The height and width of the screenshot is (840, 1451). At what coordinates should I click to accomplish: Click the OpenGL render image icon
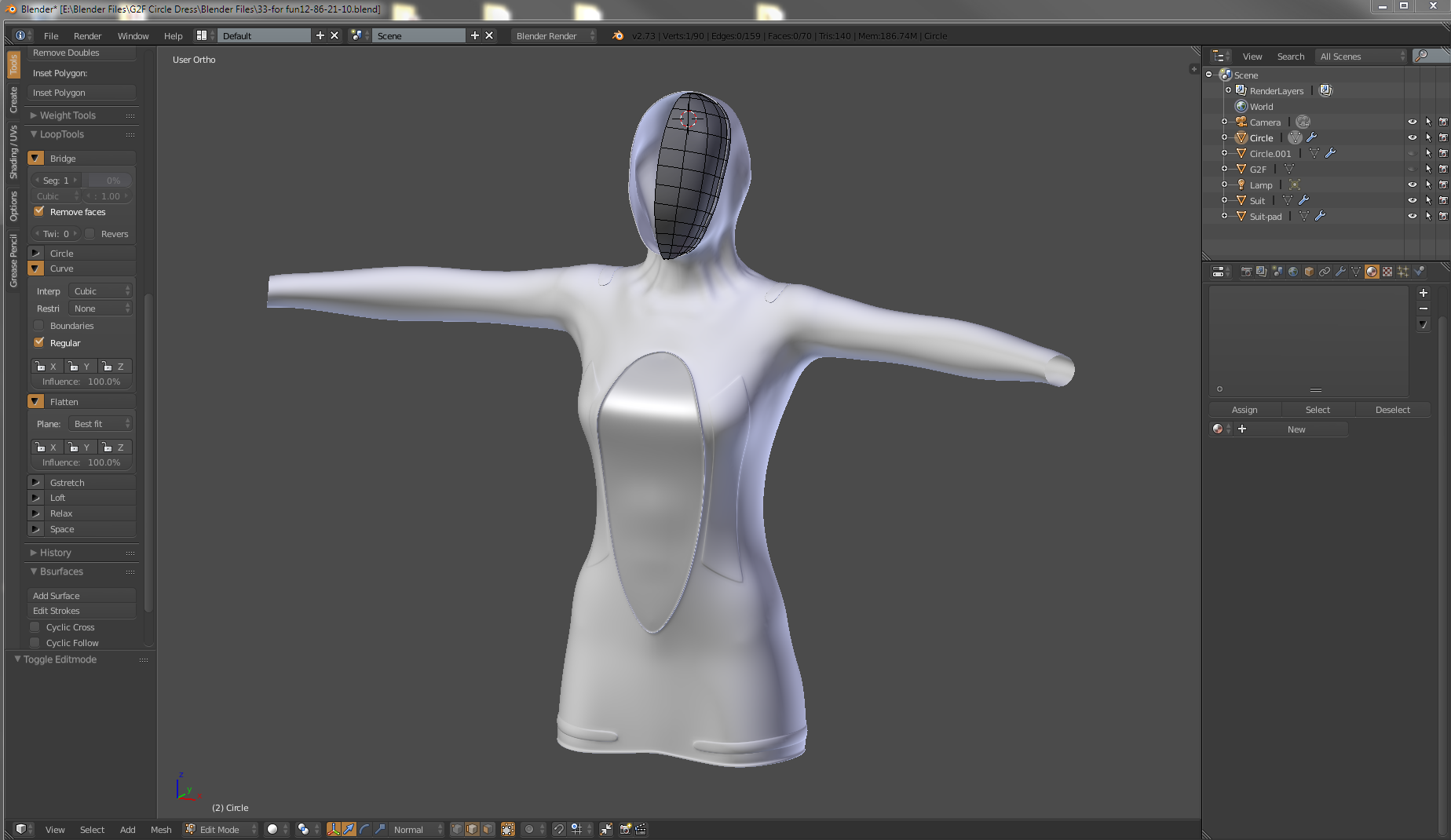click(x=626, y=829)
